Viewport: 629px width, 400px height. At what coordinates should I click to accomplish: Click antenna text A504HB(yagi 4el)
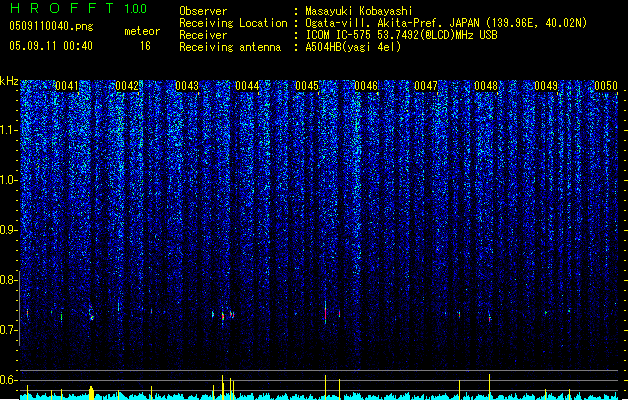tap(353, 47)
